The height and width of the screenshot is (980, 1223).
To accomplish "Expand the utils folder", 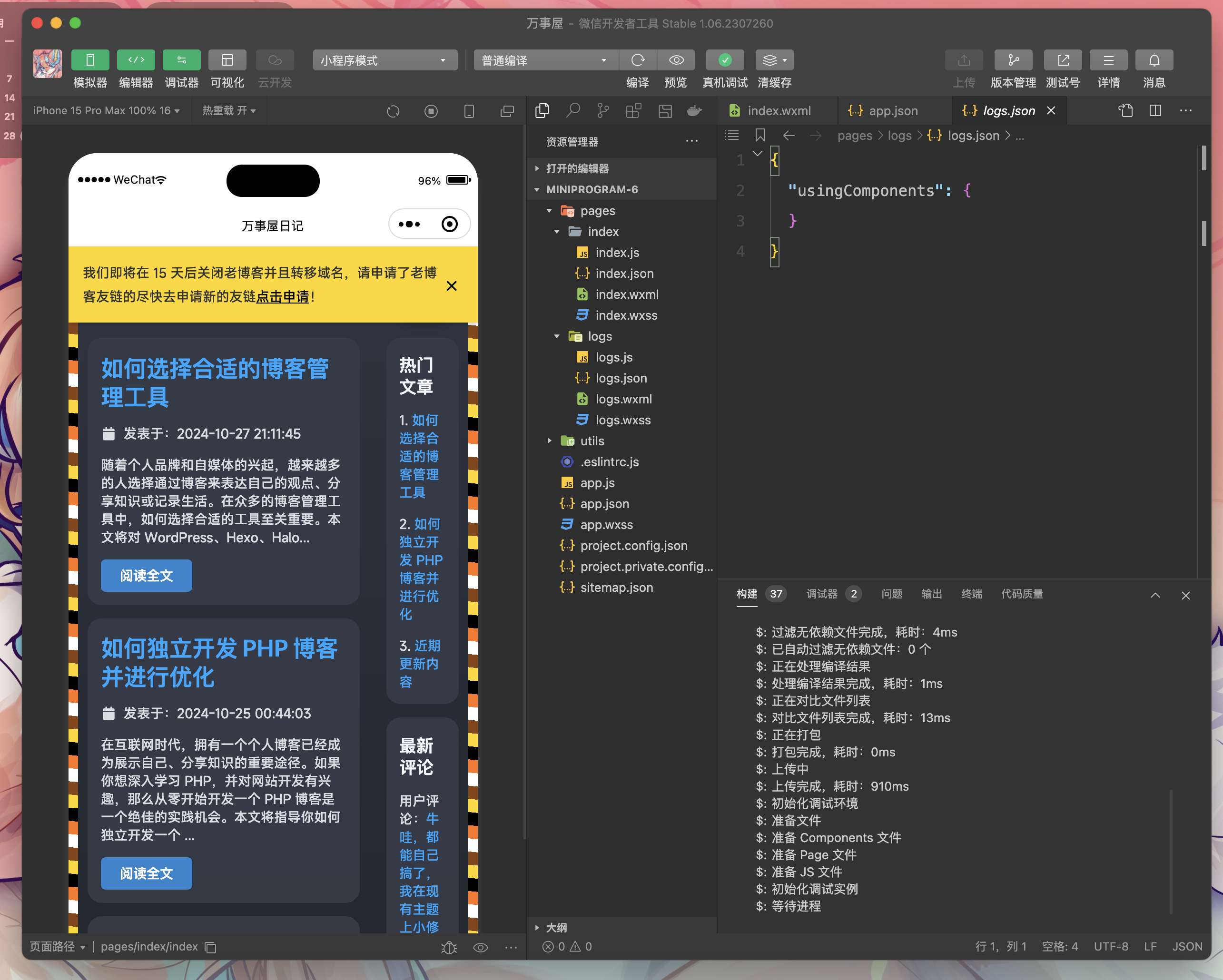I will (622, 441).
